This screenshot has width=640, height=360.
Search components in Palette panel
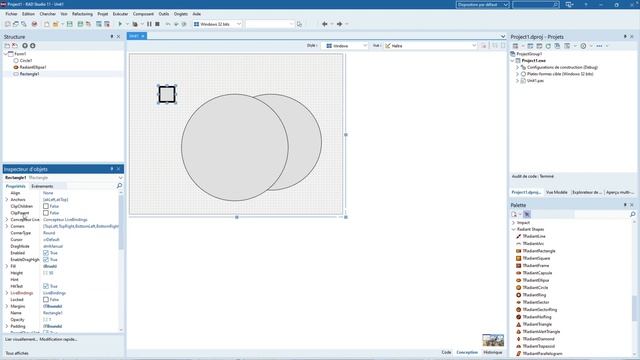click(x=632, y=214)
